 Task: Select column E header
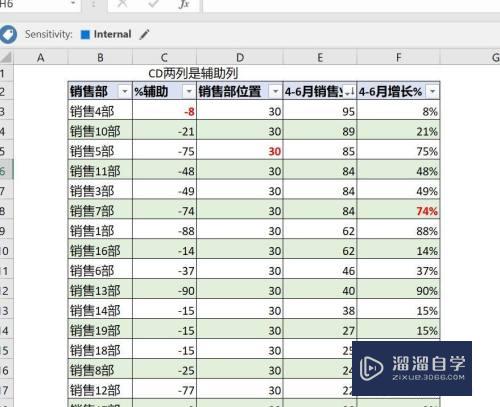[320, 57]
